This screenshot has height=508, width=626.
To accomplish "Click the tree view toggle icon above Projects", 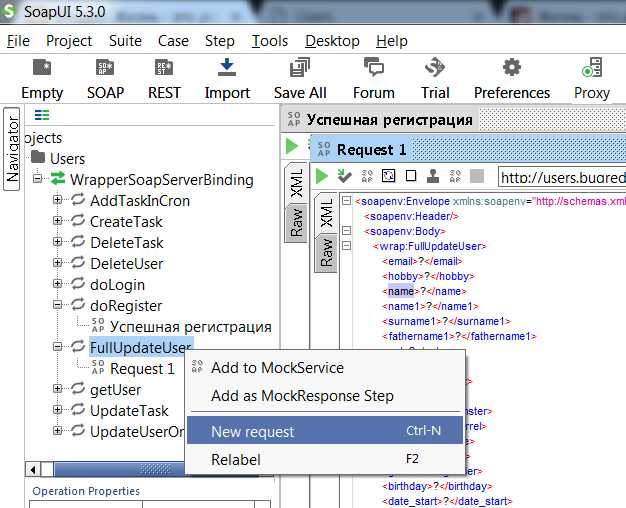I will 42,115.
